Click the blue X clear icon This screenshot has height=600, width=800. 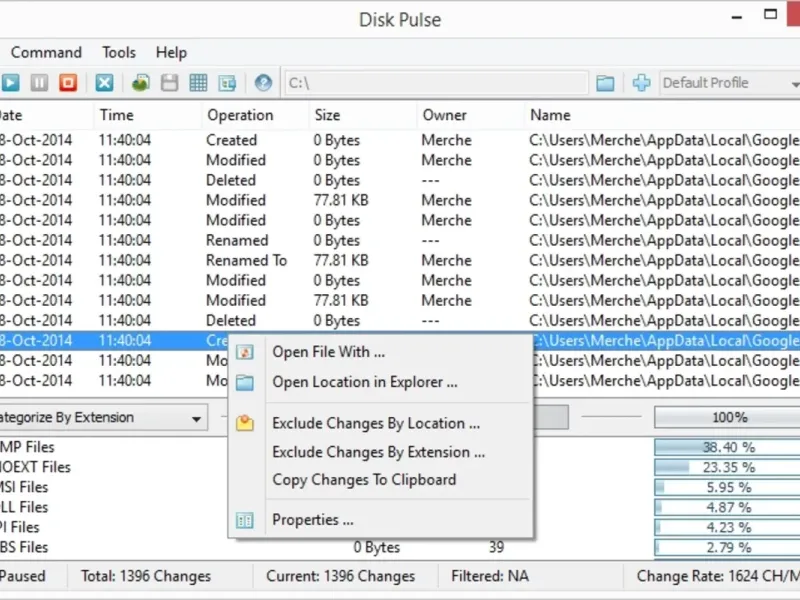(x=104, y=83)
